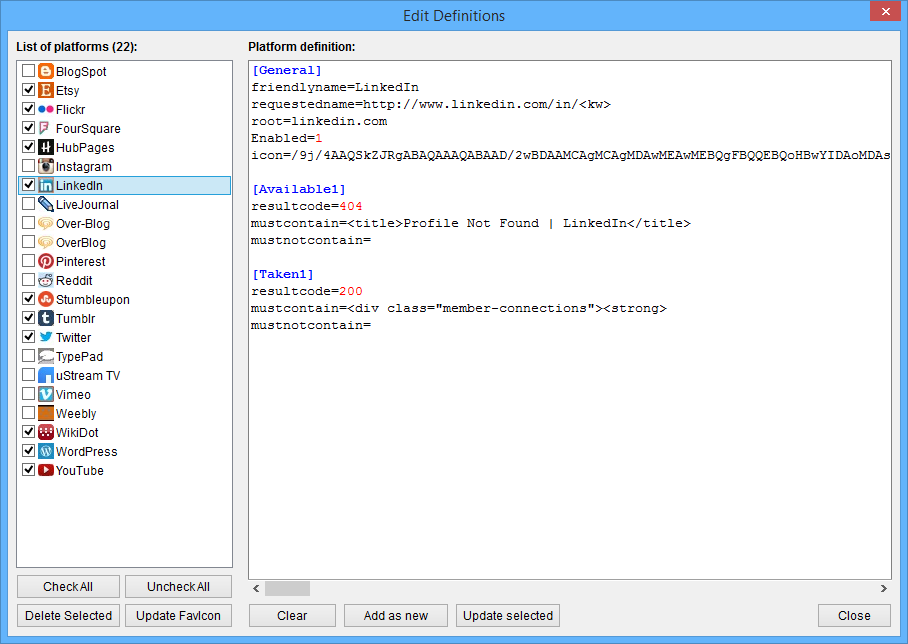Click the BlogSpot platform icon
The width and height of the screenshot is (908, 644).
[45, 72]
